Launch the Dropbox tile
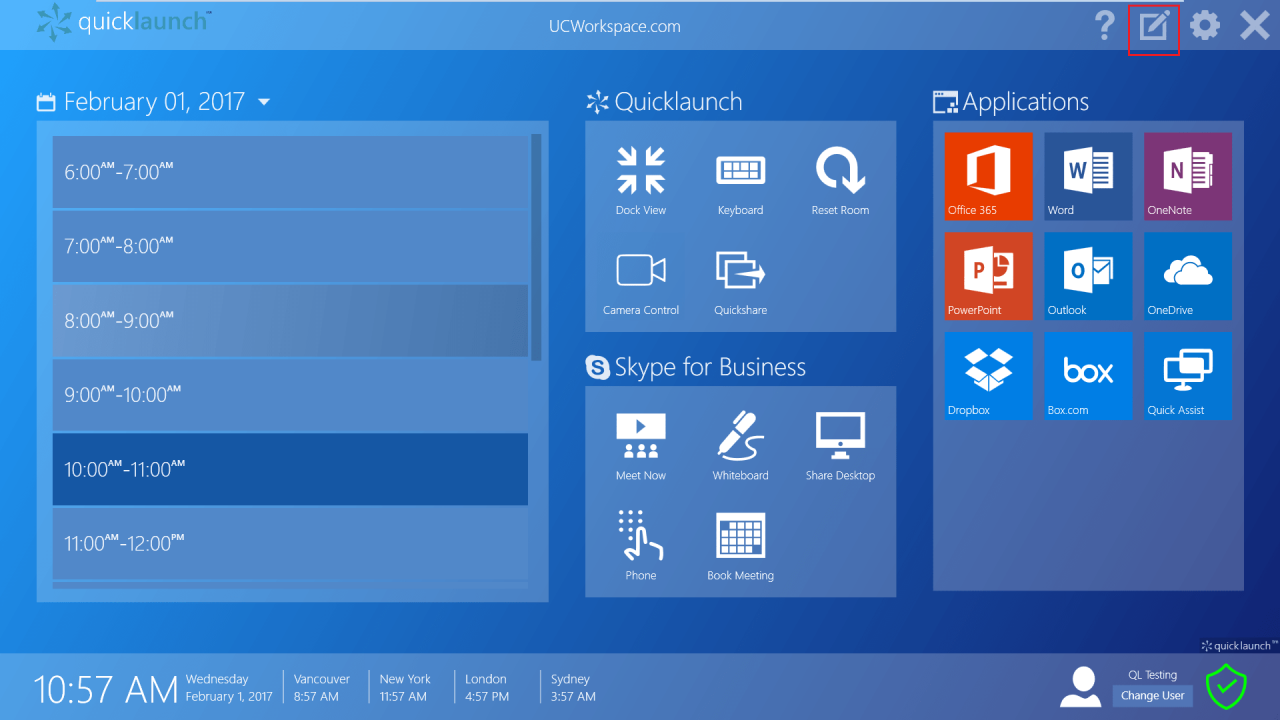1280x720 pixels. point(989,376)
